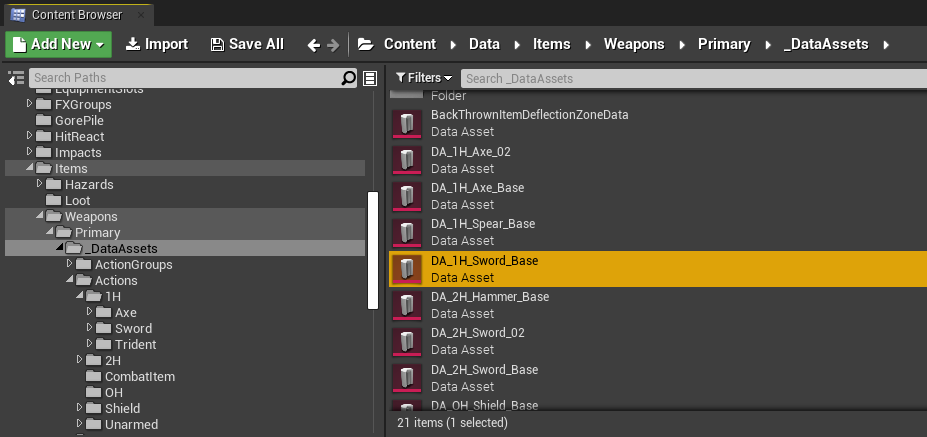The width and height of the screenshot is (927, 437).
Task: Select DA_1H_Axe_02 data asset icon
Action: [406, 160]
